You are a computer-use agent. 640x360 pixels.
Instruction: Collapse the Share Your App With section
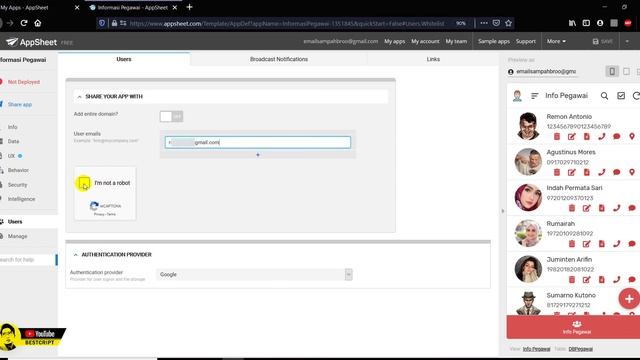pos(80,97)
